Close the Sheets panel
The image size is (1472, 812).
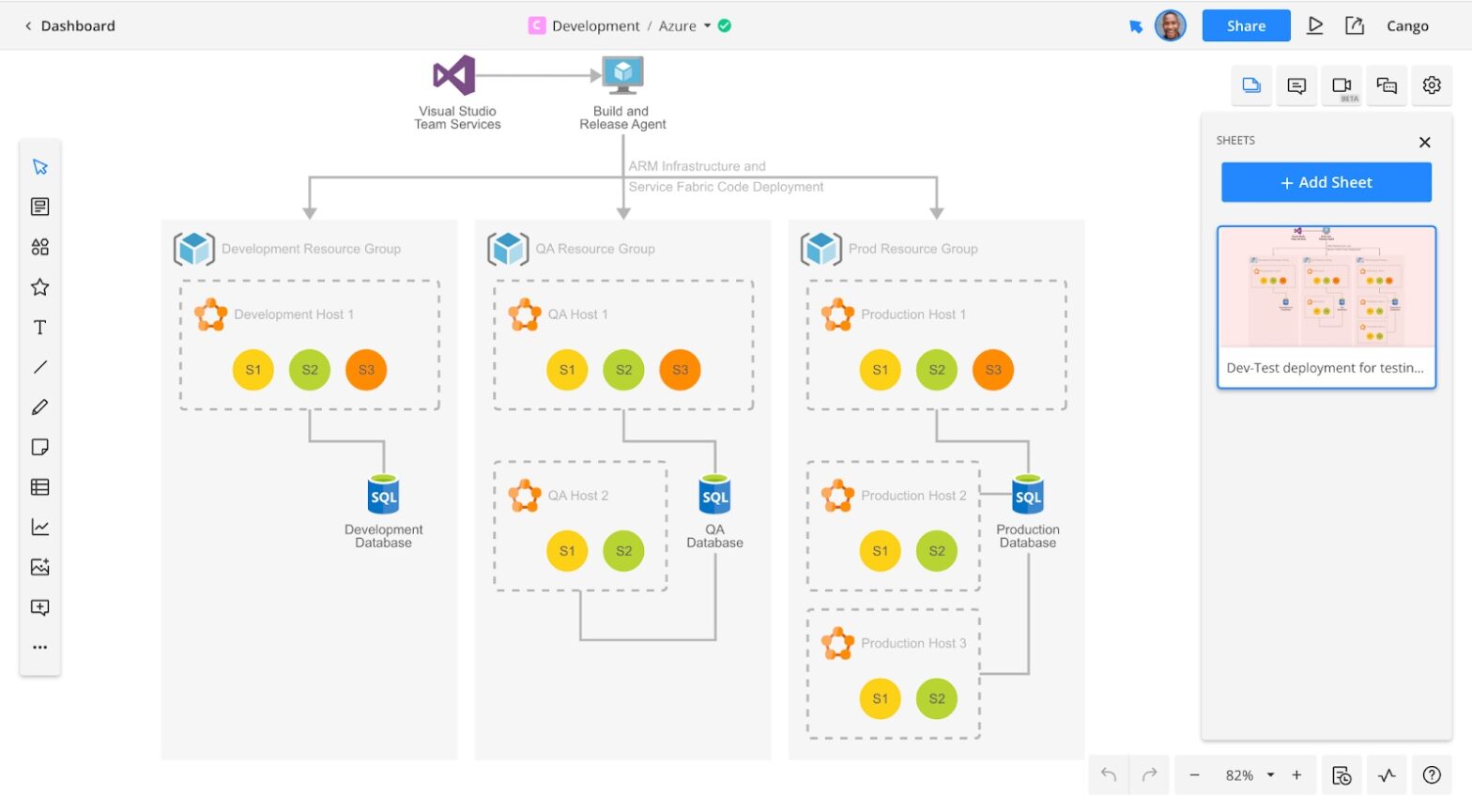(1424, 142)
